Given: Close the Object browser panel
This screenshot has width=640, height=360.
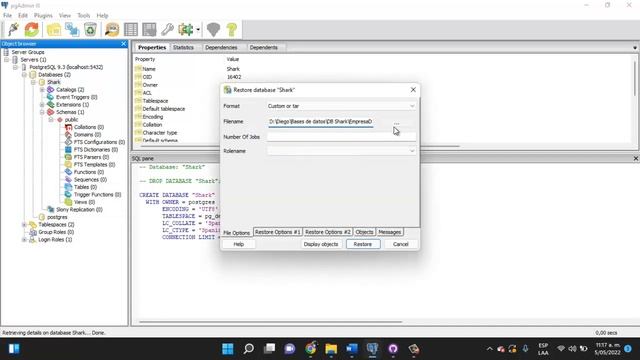Looking at the screenshot, I should [x=124, y=44].
